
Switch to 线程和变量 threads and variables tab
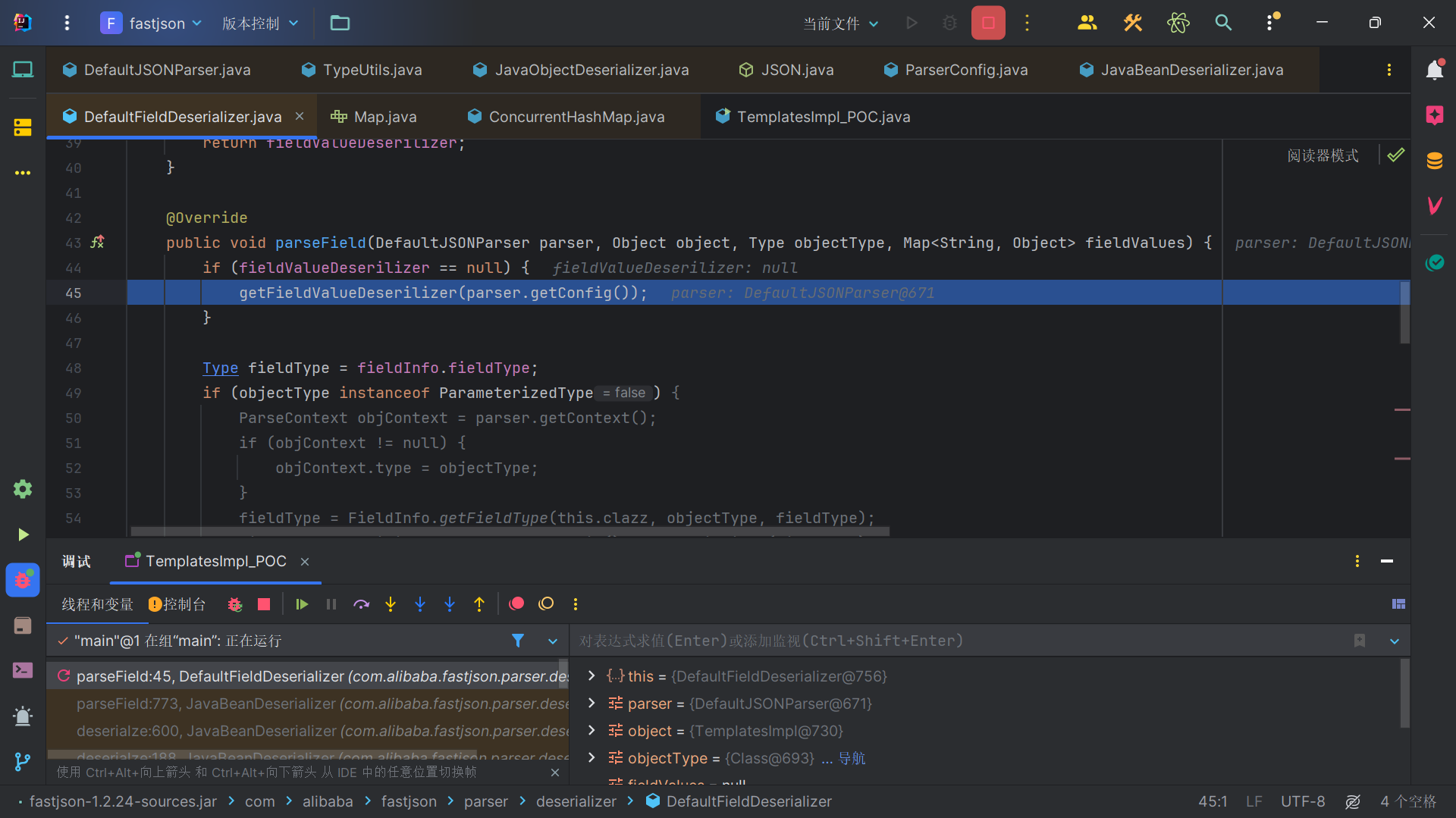pos(97,604)
